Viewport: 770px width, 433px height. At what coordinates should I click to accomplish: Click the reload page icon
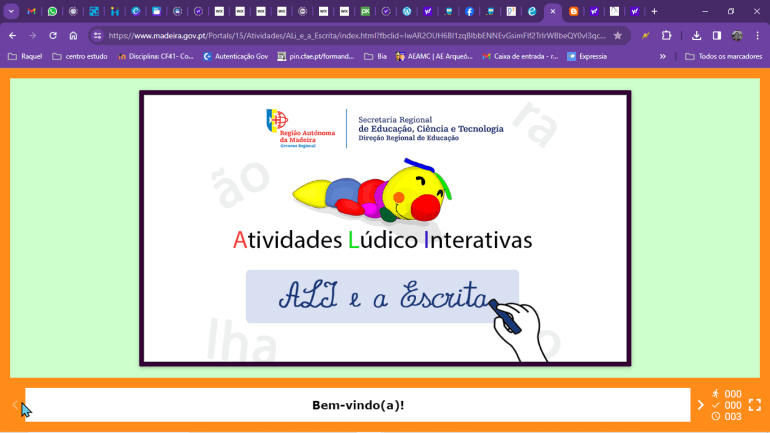tap(52, 35)
